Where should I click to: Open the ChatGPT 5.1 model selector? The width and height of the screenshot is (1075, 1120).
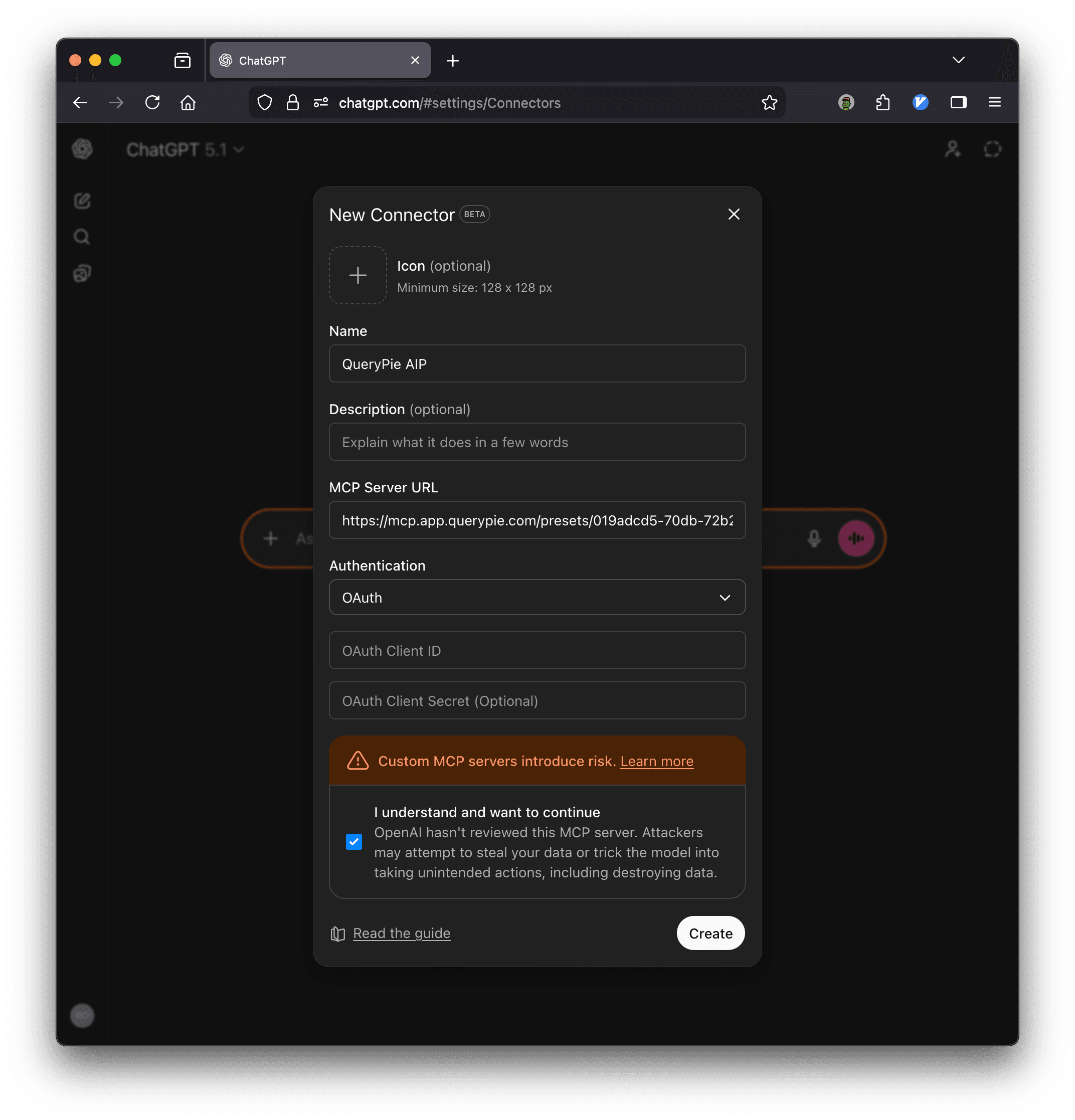tap(185, 149)
